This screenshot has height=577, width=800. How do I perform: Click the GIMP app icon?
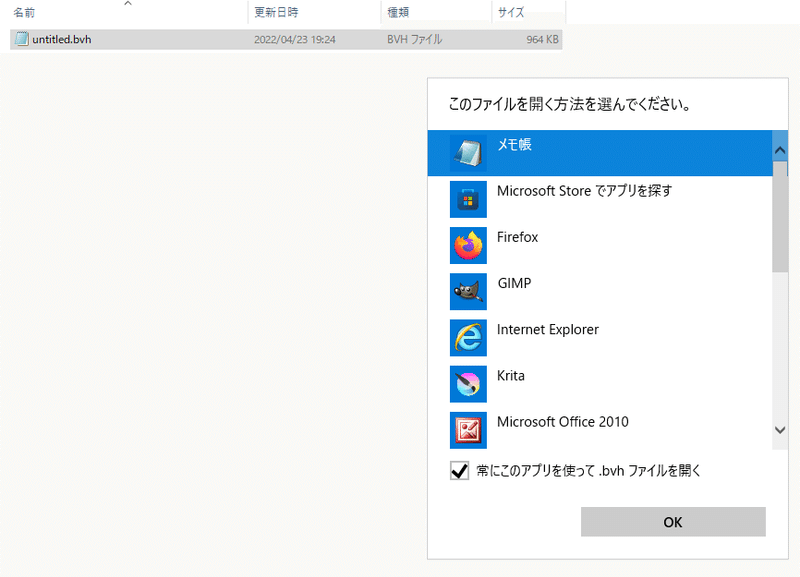[x=468, y=292]
